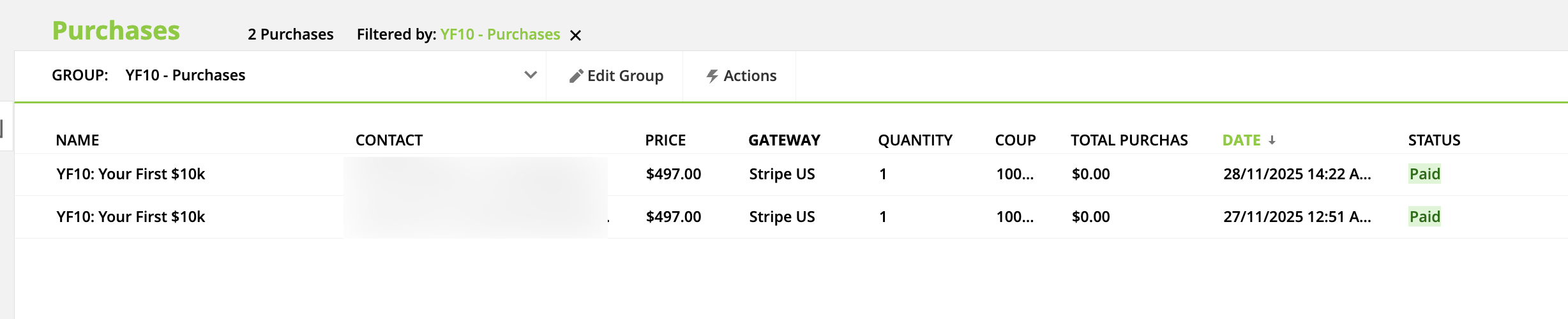Click the Edit Group pencil icon
1568x319 pixels.
coord(576,77)
